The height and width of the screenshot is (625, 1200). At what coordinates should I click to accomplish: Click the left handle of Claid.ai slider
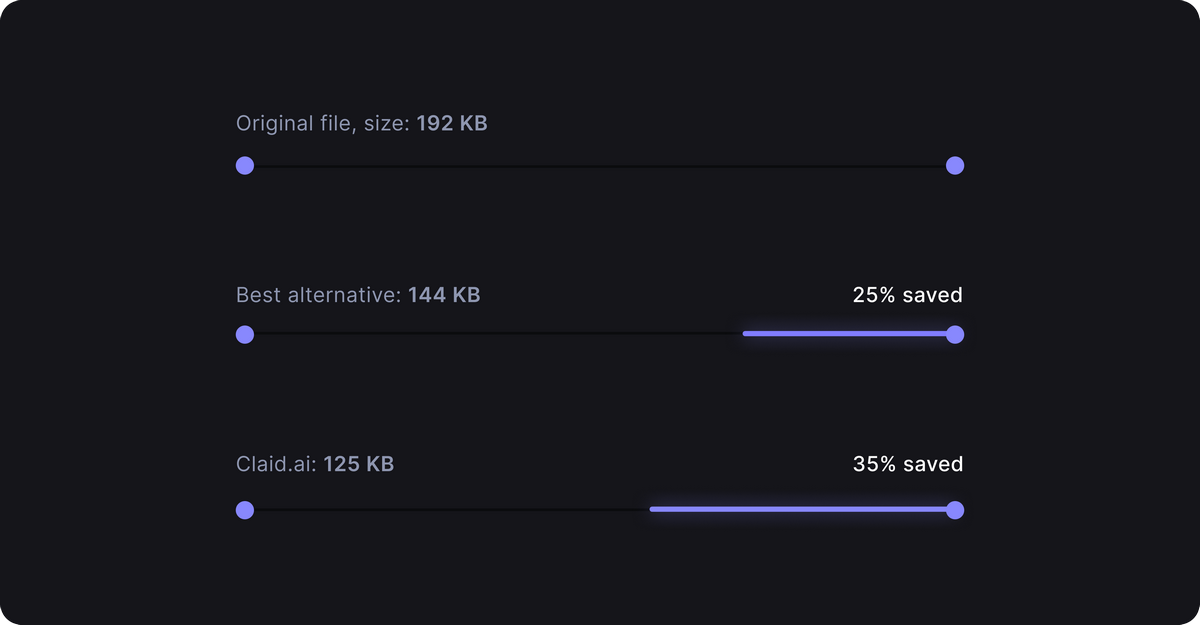coord(245,510)
